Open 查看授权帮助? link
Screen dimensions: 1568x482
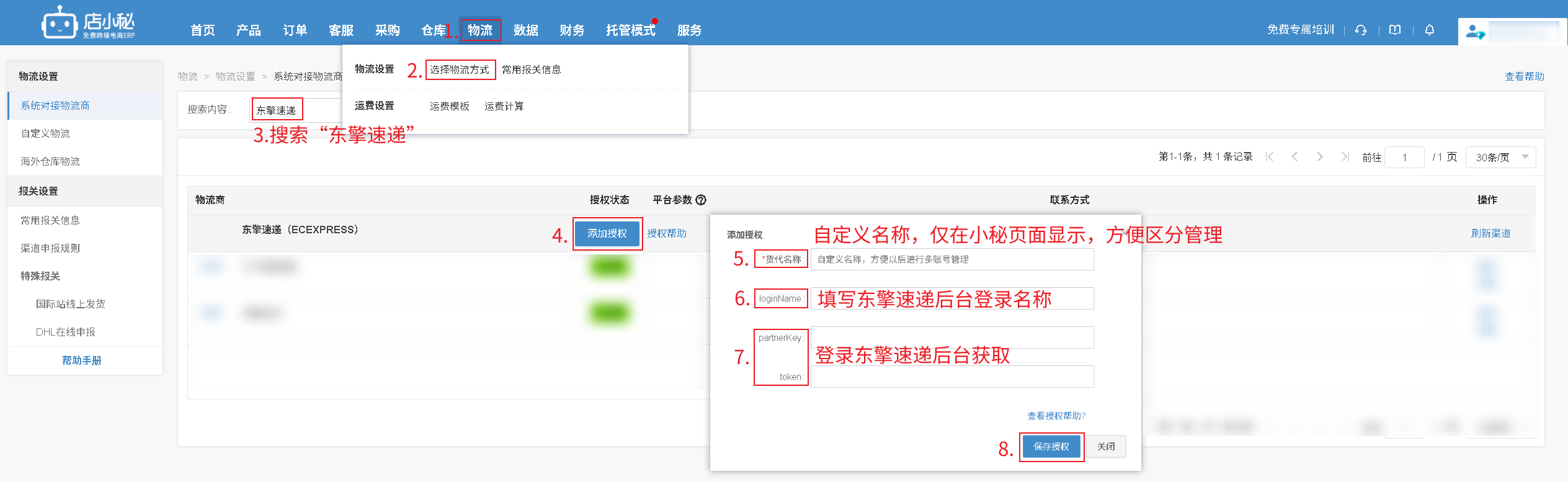pos(1056,416)
